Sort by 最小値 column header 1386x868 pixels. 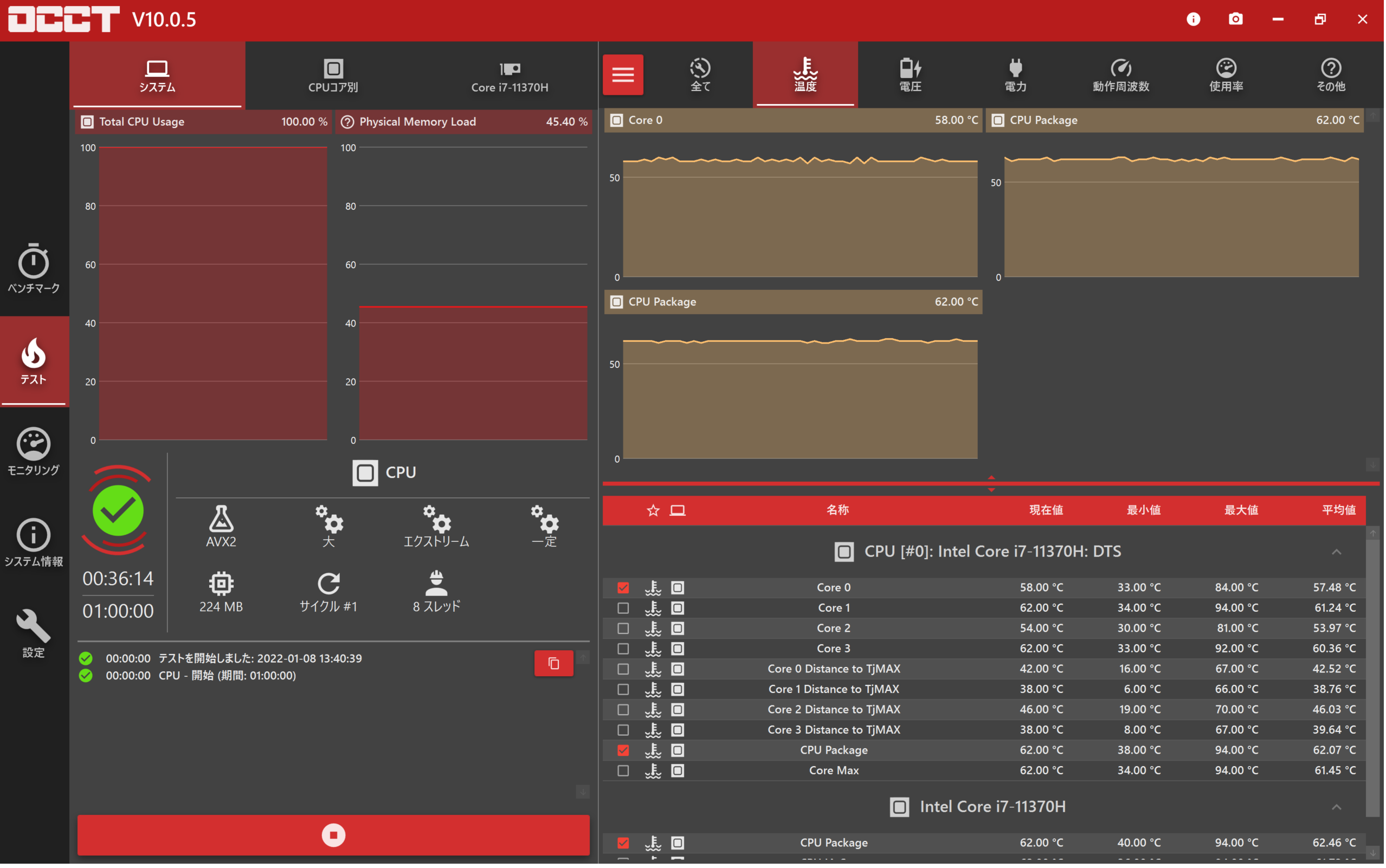click(1145, 510)
